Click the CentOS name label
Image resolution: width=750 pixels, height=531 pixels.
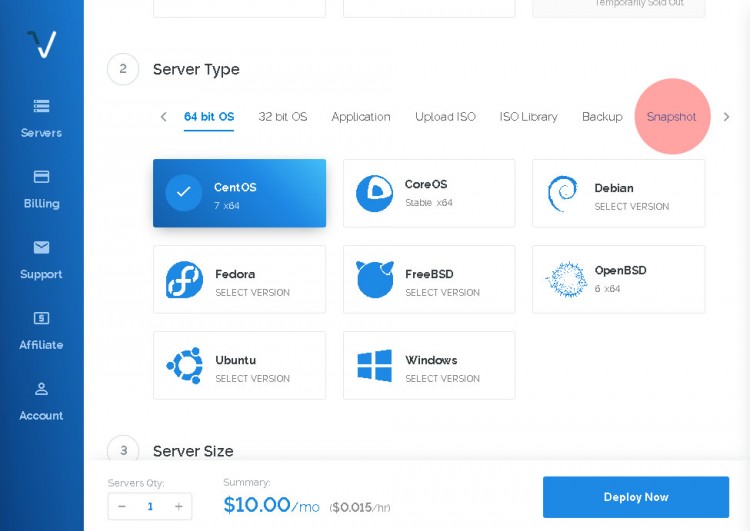[x=235, y=188]
